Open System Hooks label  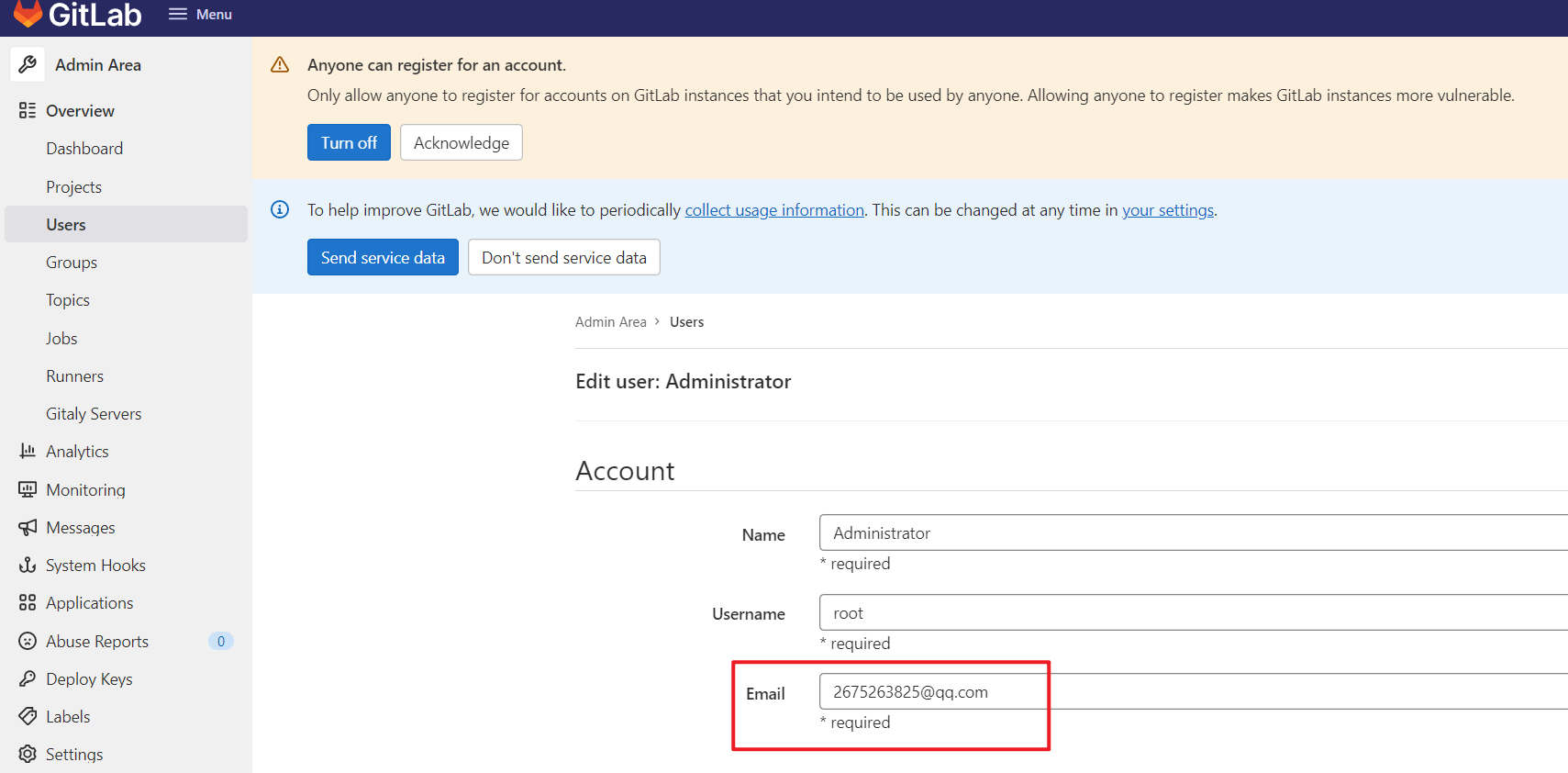pyautogui.click(x=95, y=565)
